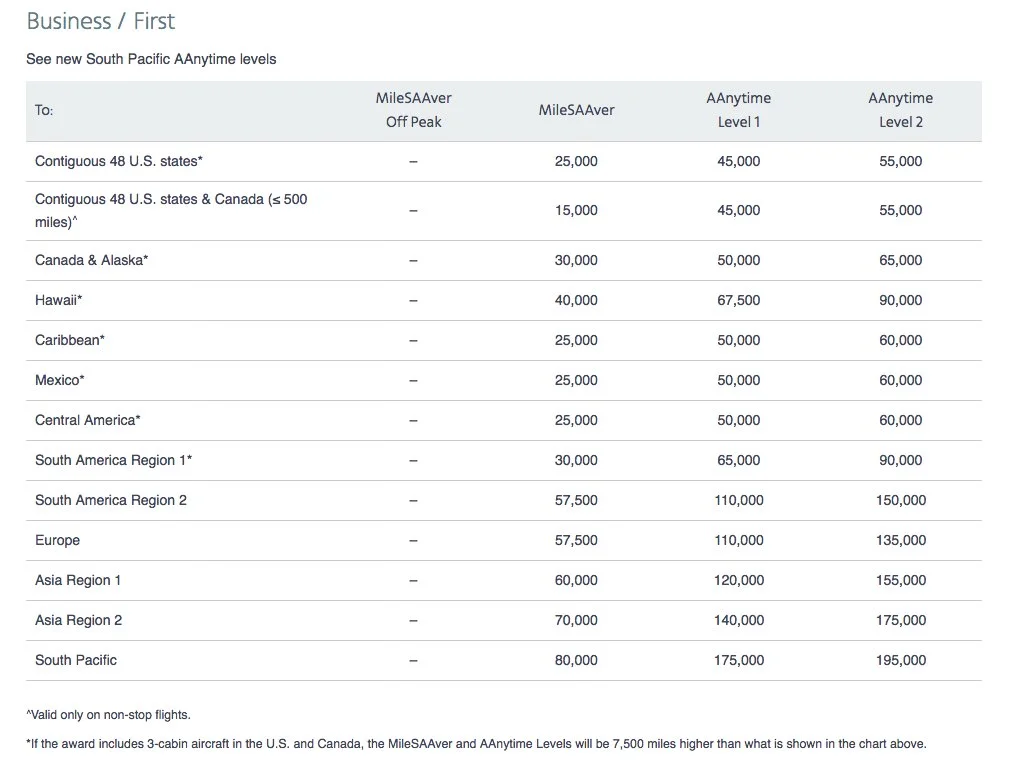Open the South Pacific AAnytime levels link
This screenshot has height=767, width=1027.
click(x=151, y=59)
